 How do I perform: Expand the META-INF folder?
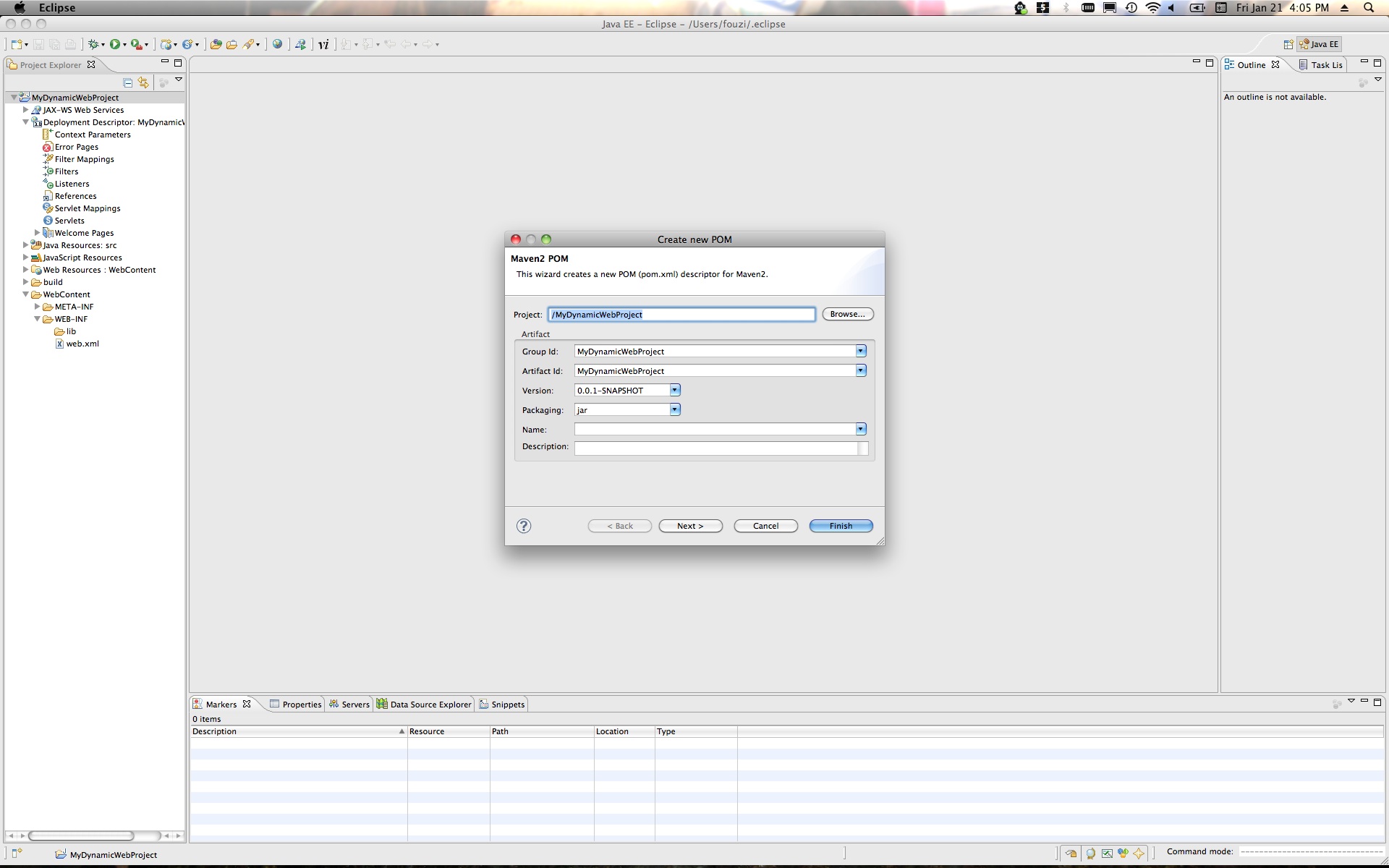point(37,306)
